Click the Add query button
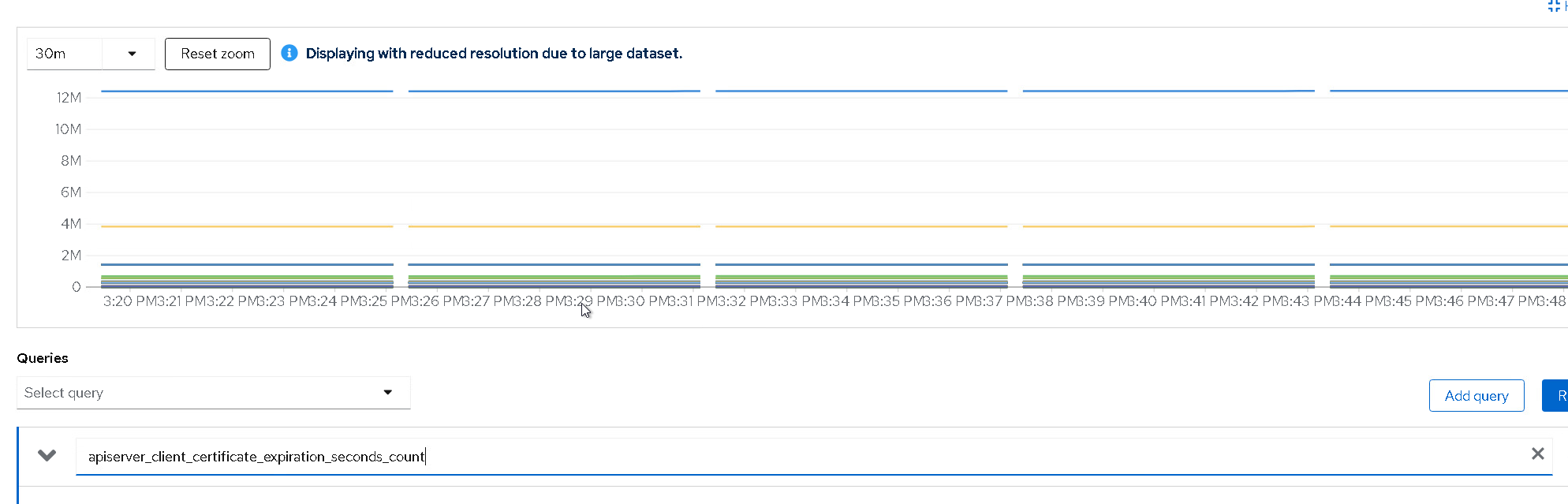1568x504 pixels. [x=1476, y=396]
